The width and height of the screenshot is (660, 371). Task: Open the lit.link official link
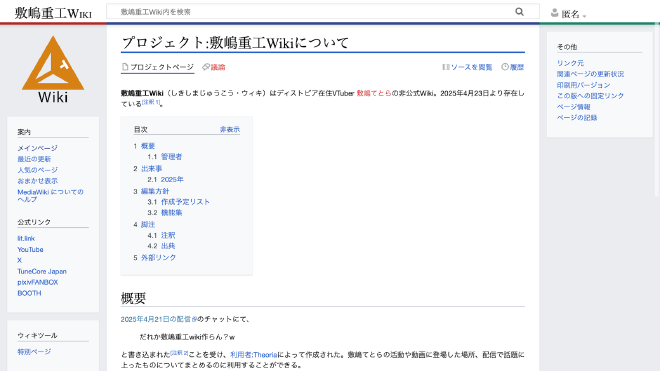pyautogui.click(x=26, y=238)
